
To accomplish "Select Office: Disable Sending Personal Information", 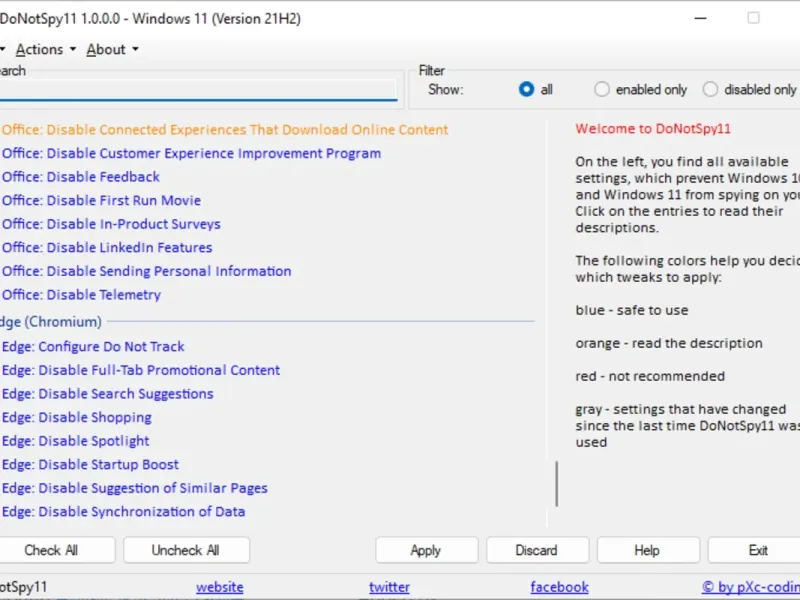I will [x=146, y=271].
